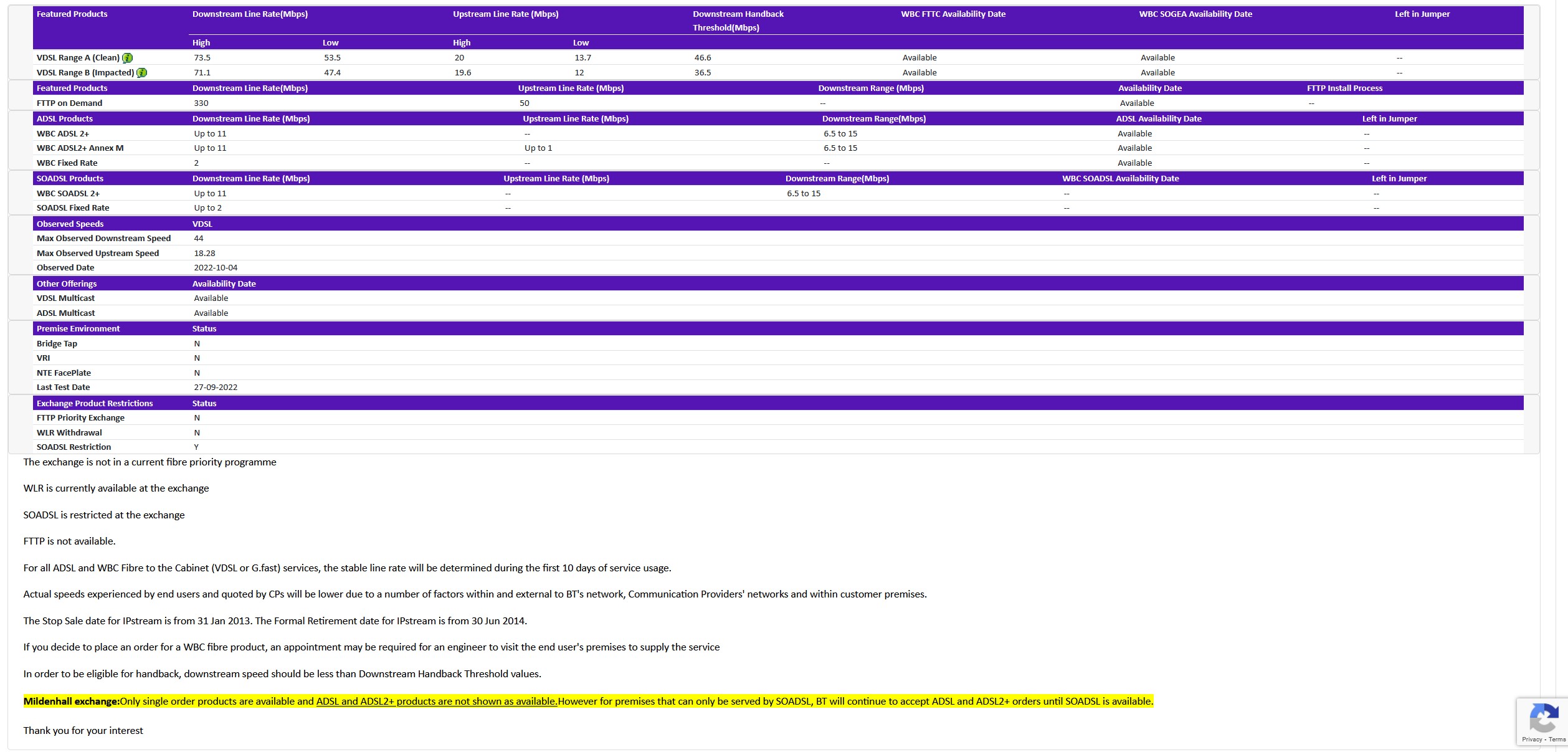Open the reCAPTCHA Terms link
The height and width of the screenshot is (752, 1568).
(x=1557, y=739)
